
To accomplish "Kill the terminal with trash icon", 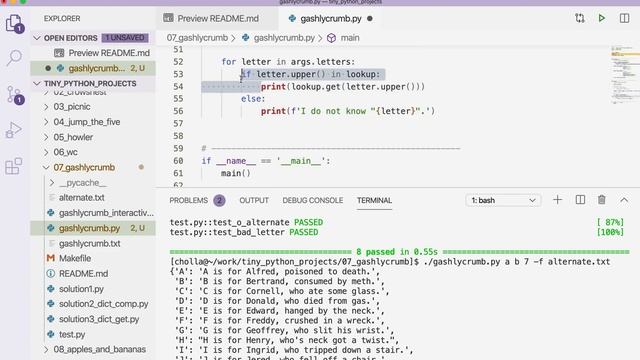I will (x=602, y=200).
